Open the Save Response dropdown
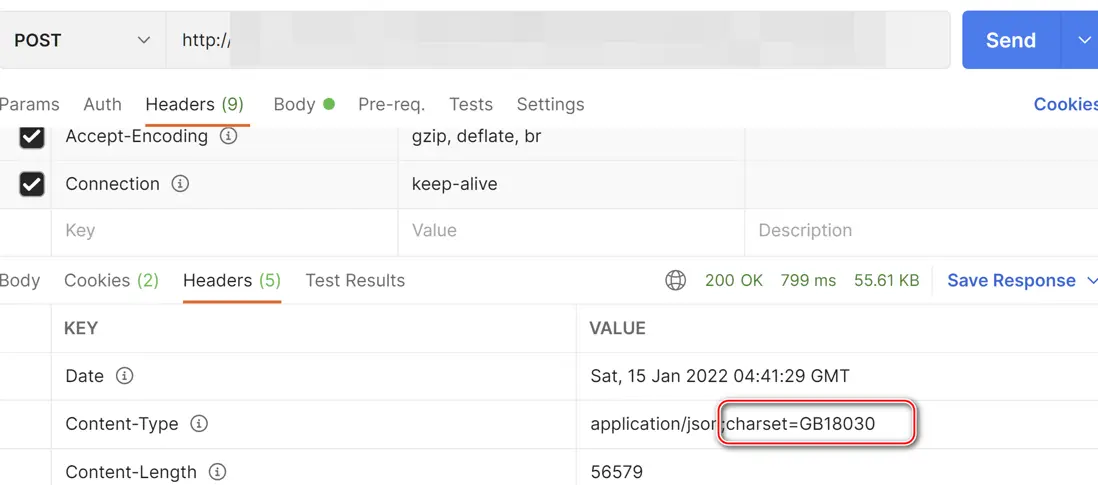 (1090, 281)
